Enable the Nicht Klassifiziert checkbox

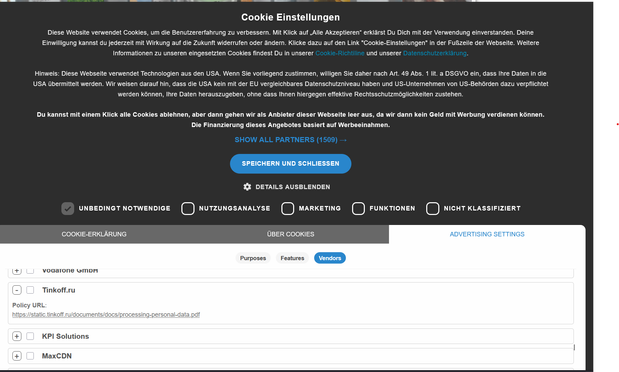click(432, 209)
